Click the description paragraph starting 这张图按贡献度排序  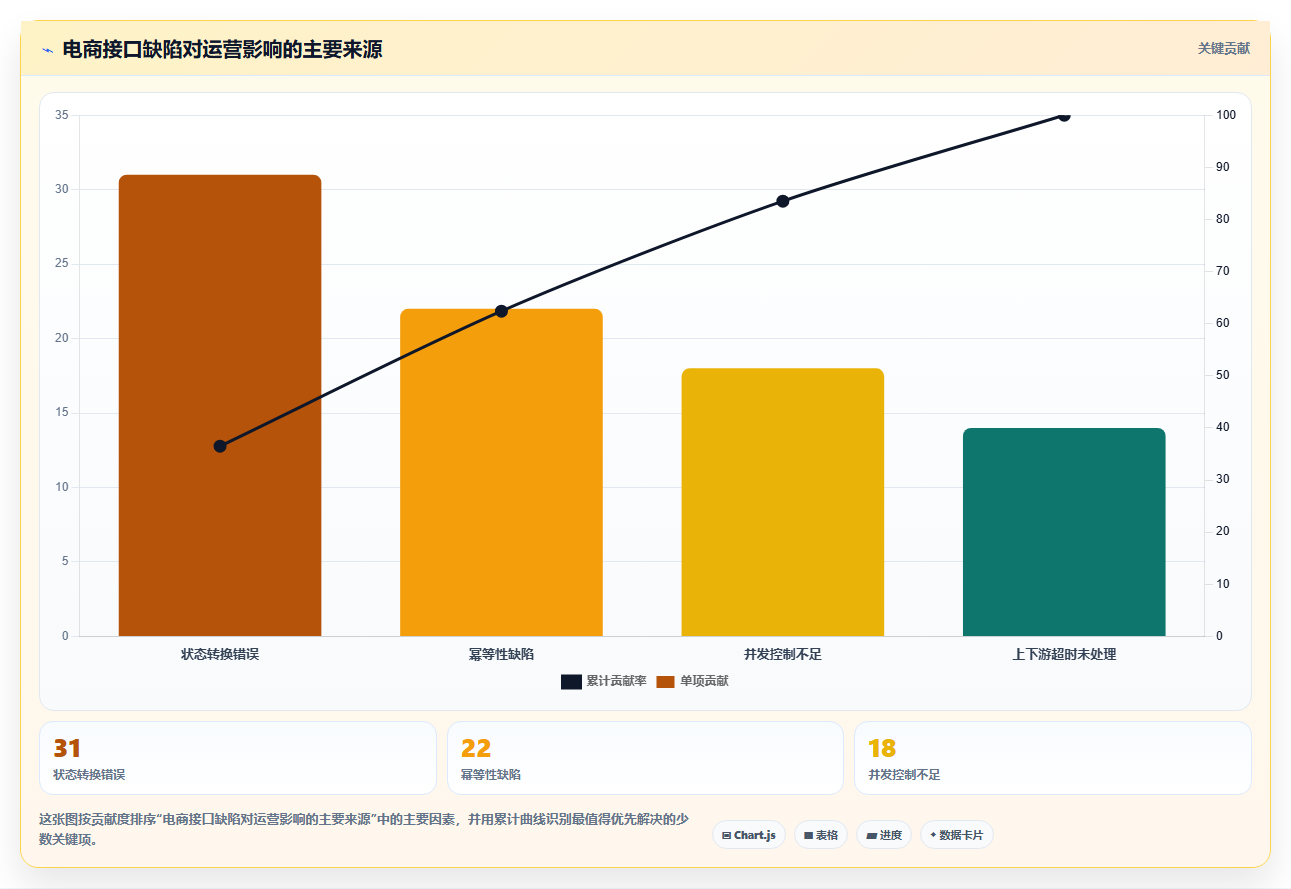pyautogui.click(x=364, y=829)
